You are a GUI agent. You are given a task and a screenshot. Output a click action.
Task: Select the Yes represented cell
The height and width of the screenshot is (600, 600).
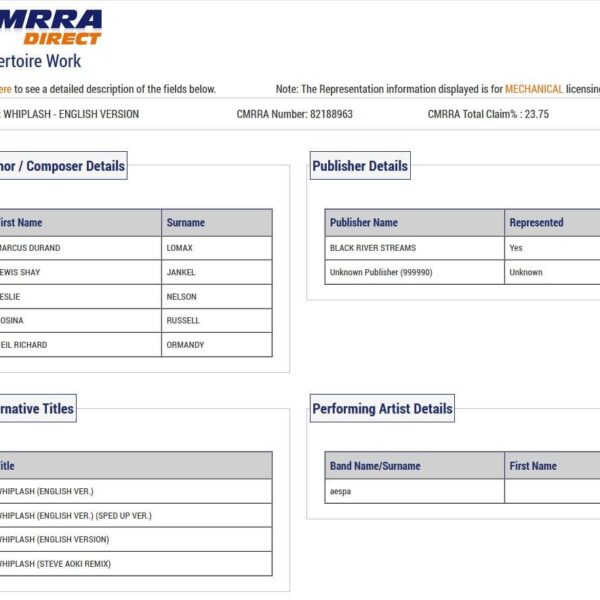[553, 248]
